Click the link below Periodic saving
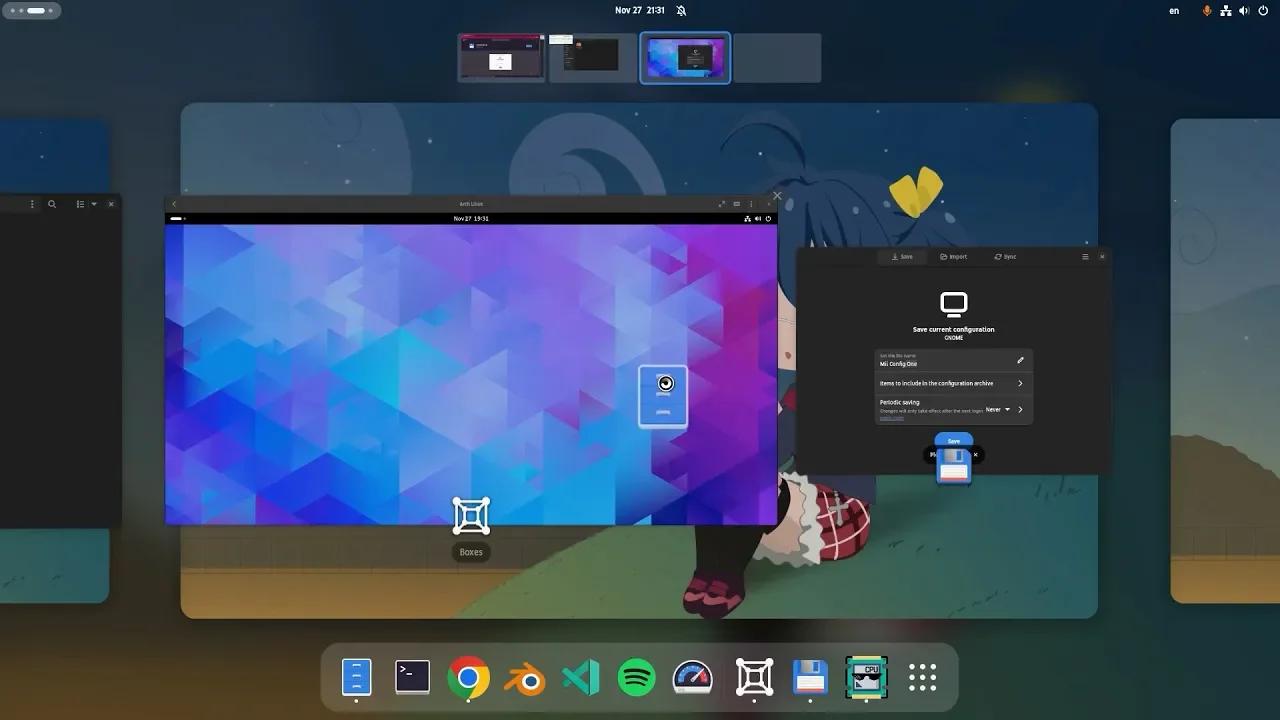This screenshot has width=1280, height=720. 891,418
